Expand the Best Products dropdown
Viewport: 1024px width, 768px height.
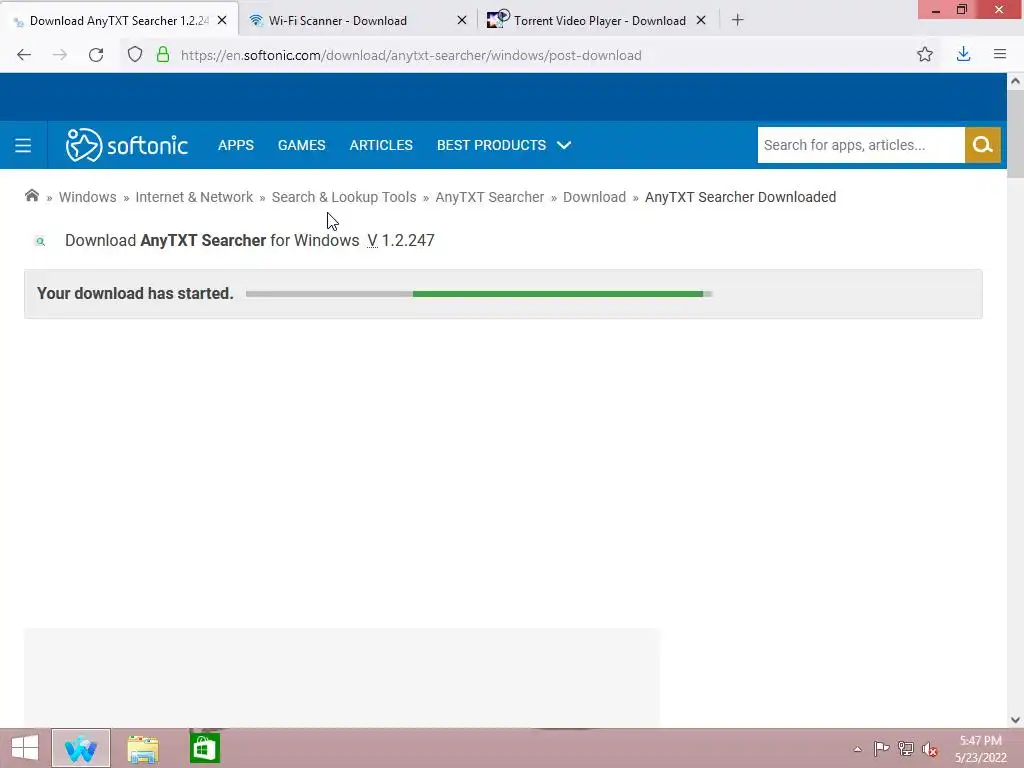[504, 145]
